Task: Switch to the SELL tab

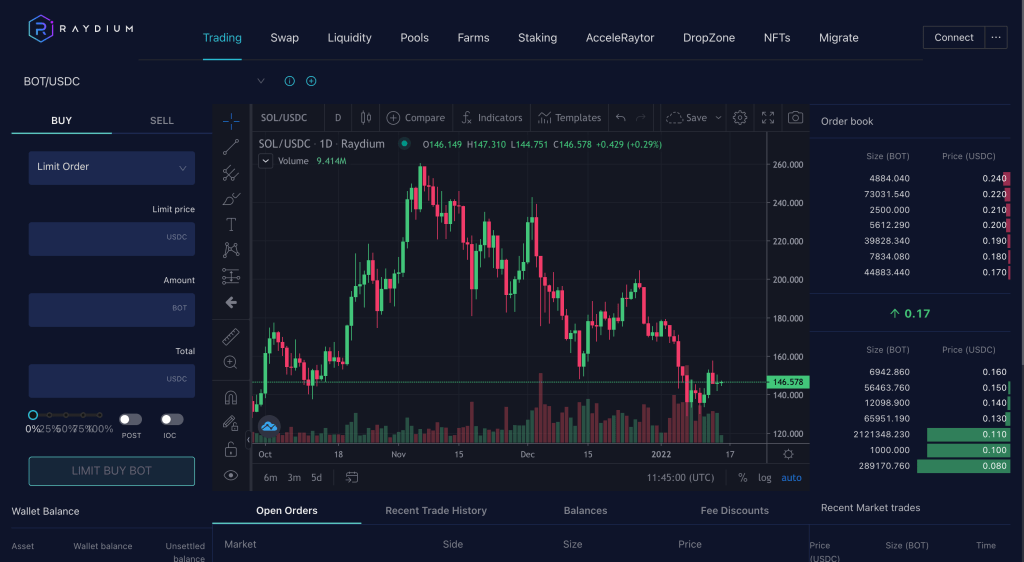Action: point(162,120)
